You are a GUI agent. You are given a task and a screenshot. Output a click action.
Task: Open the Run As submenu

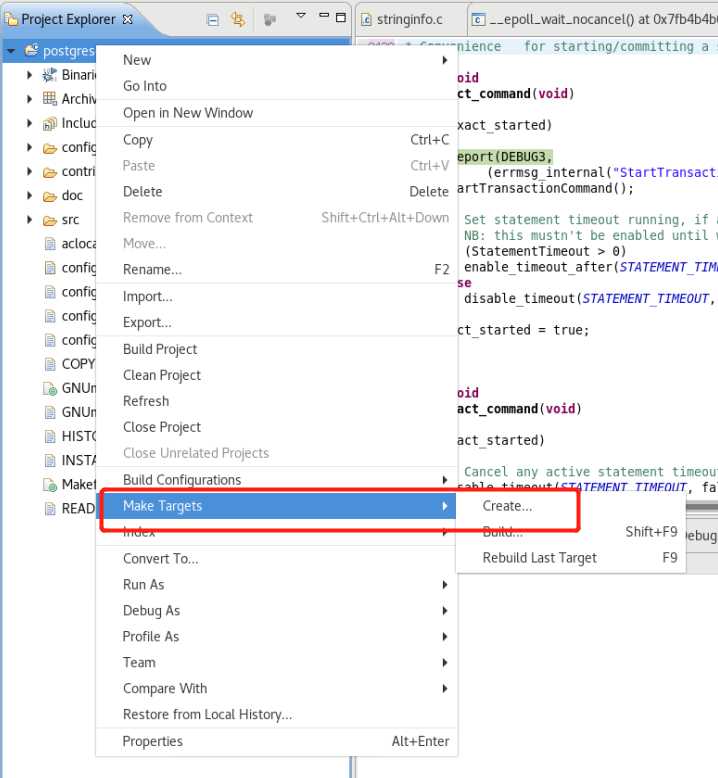276,585
